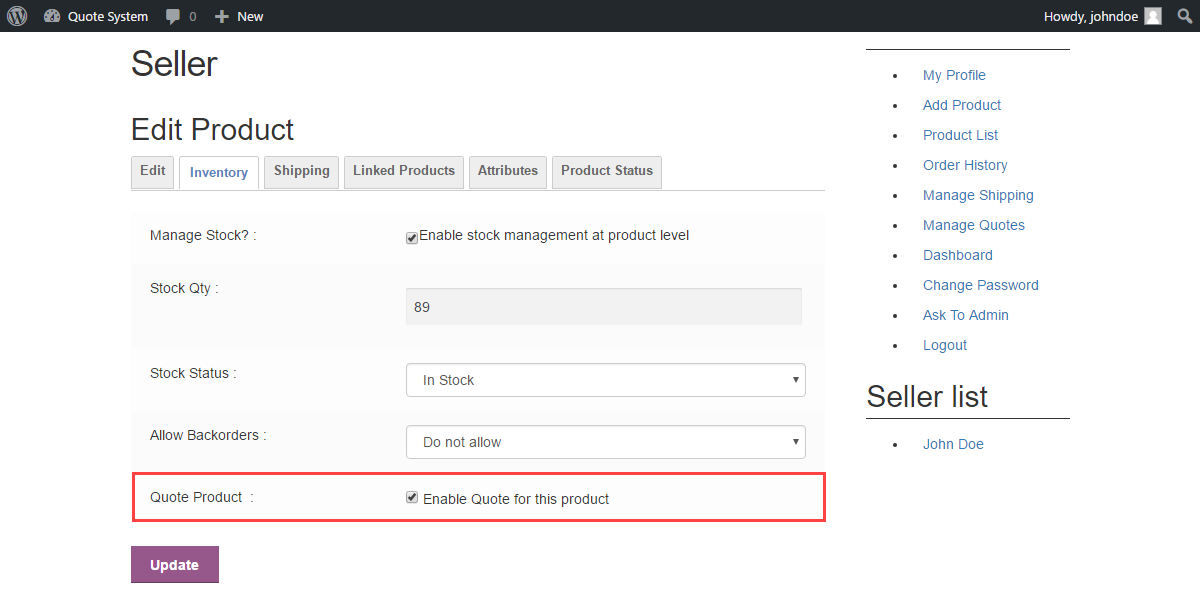Select the Attributes tab

[x=507, y=172]
